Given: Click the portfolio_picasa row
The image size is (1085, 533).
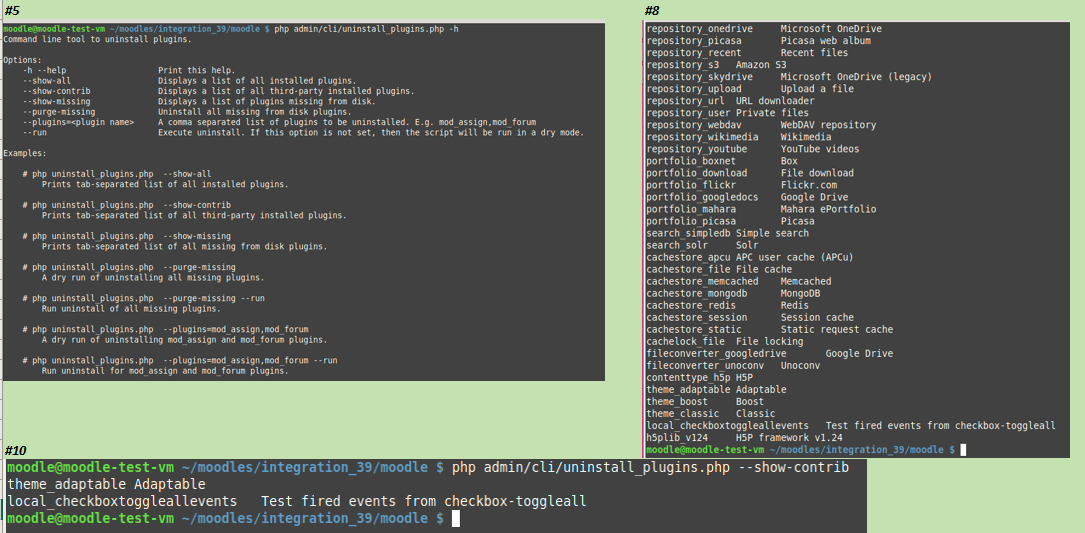Looking at the screenshot, I should tap(730, 222).
